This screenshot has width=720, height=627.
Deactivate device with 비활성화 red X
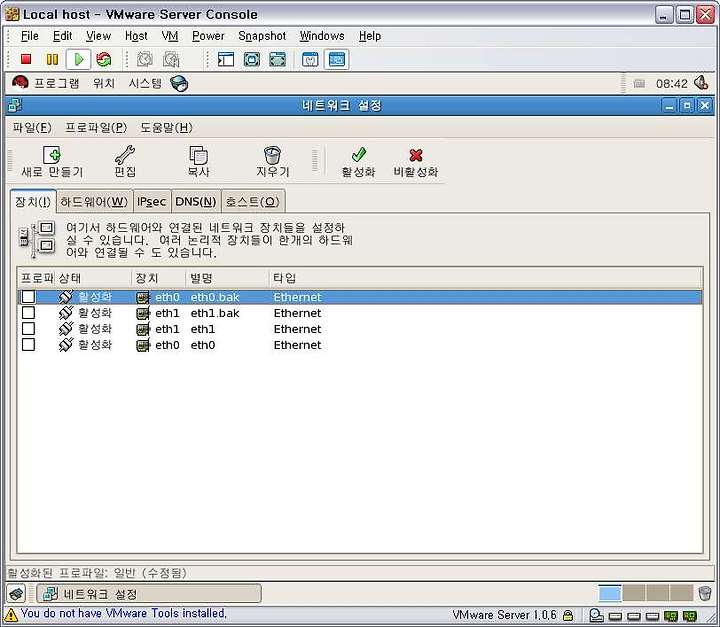click(416, 162)
